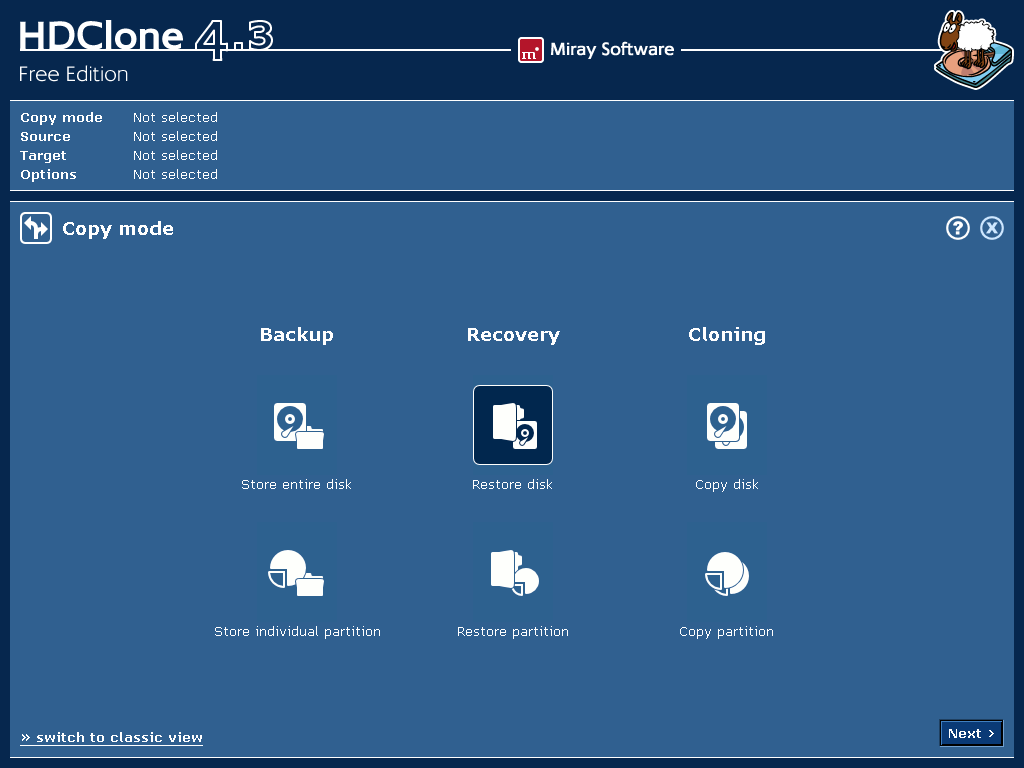Open help with the question mark icon
1024x768 pixels.
point(957,228)
